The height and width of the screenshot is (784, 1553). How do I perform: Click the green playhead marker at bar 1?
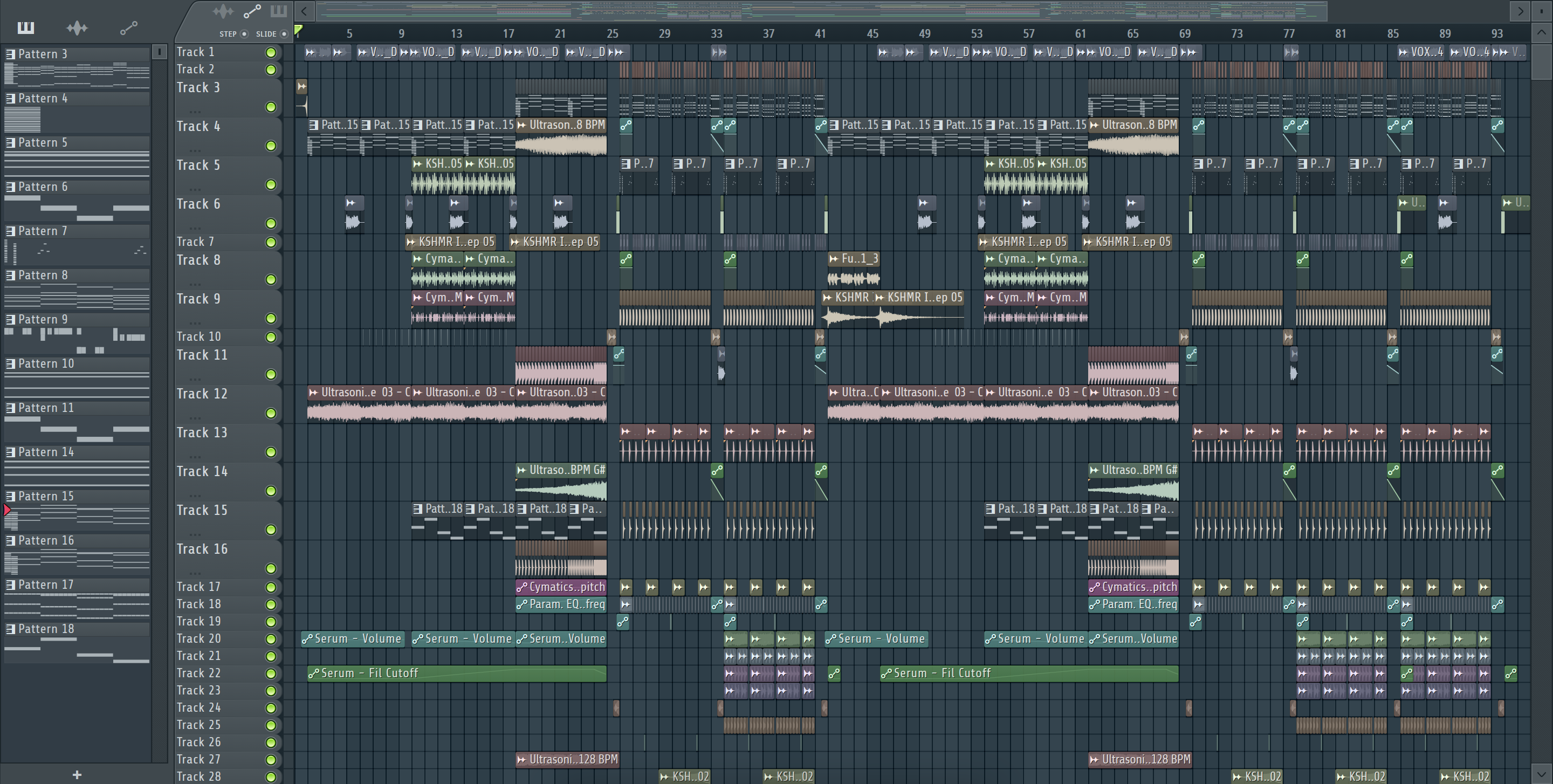pyautogui.click(x=298, y=30)
